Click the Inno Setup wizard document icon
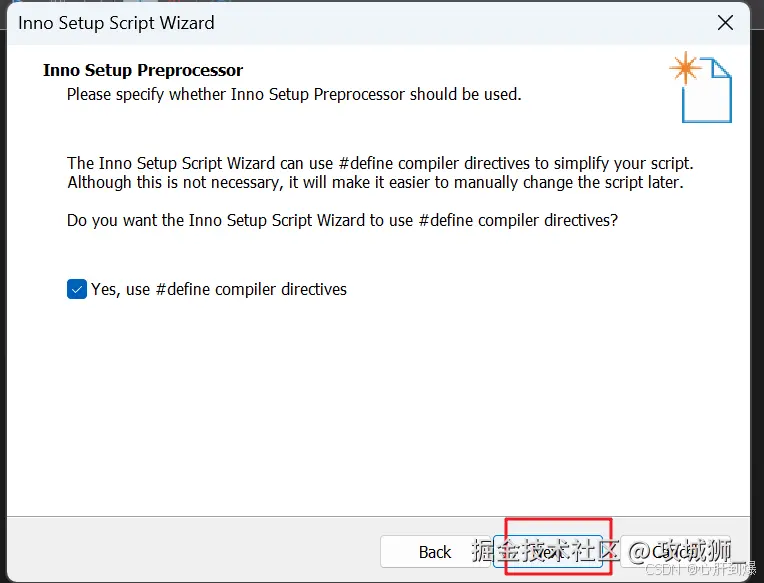This screenshot has width=764, height=583. (707, 91)
